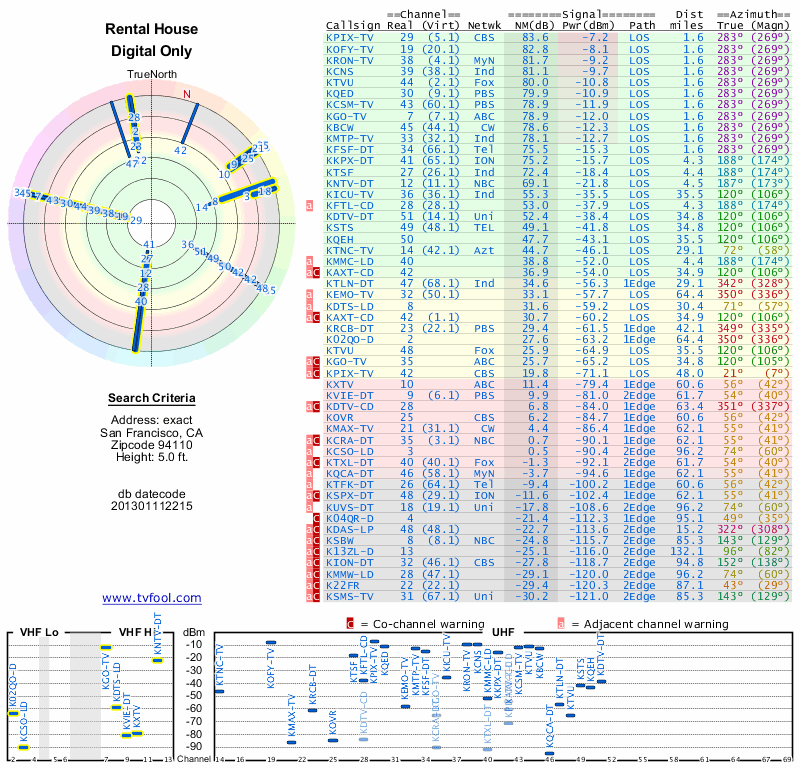Click the Path column header
The height and width of the screenshot is (768, 800).
coord(642,26)
